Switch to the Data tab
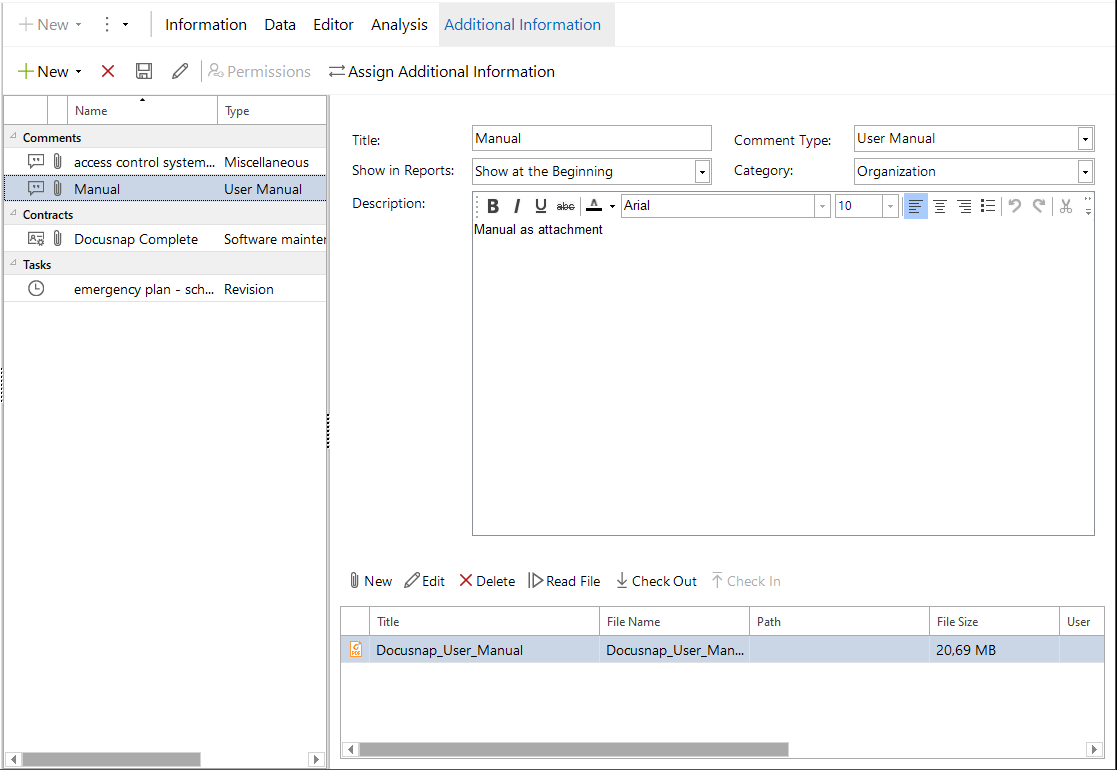This screenshot has height=770, width=1117. point(280,24)
